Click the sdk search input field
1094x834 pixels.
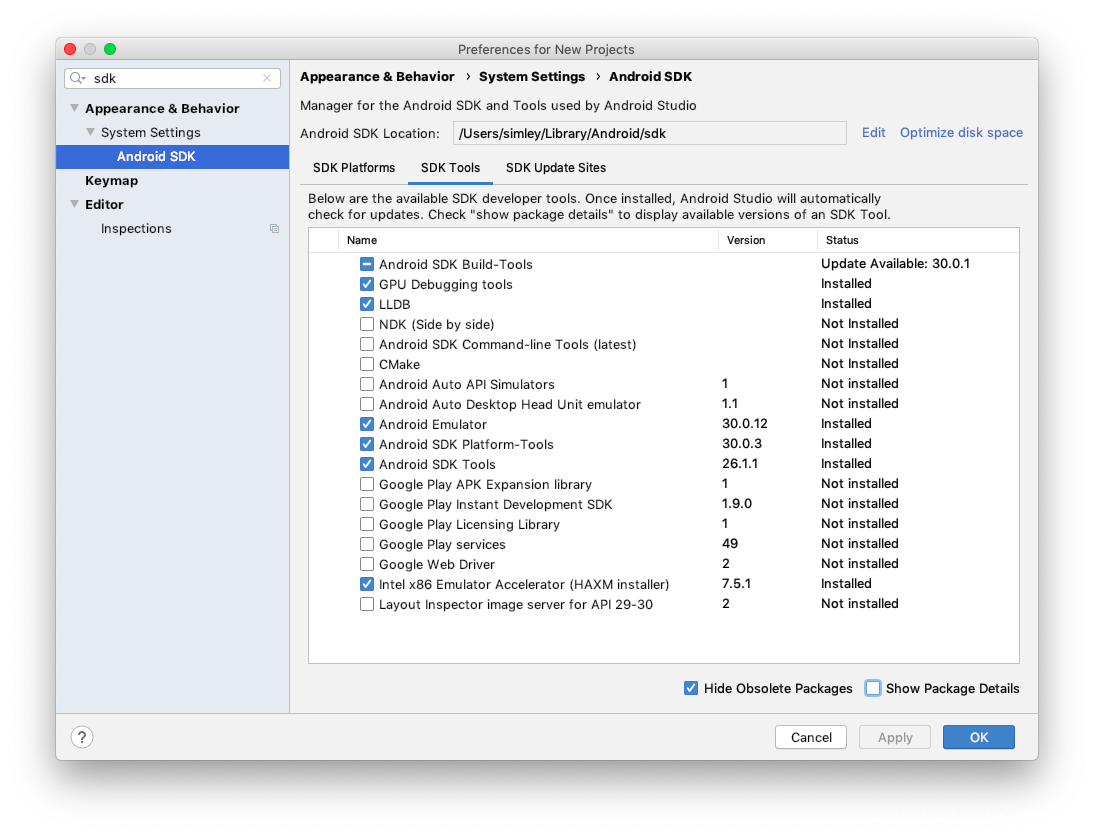click(172, 78)
